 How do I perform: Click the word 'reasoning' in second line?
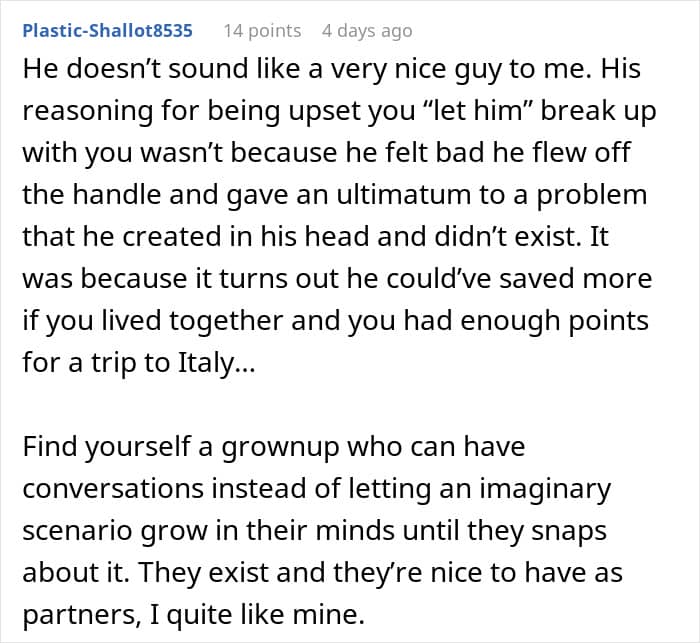88,112
